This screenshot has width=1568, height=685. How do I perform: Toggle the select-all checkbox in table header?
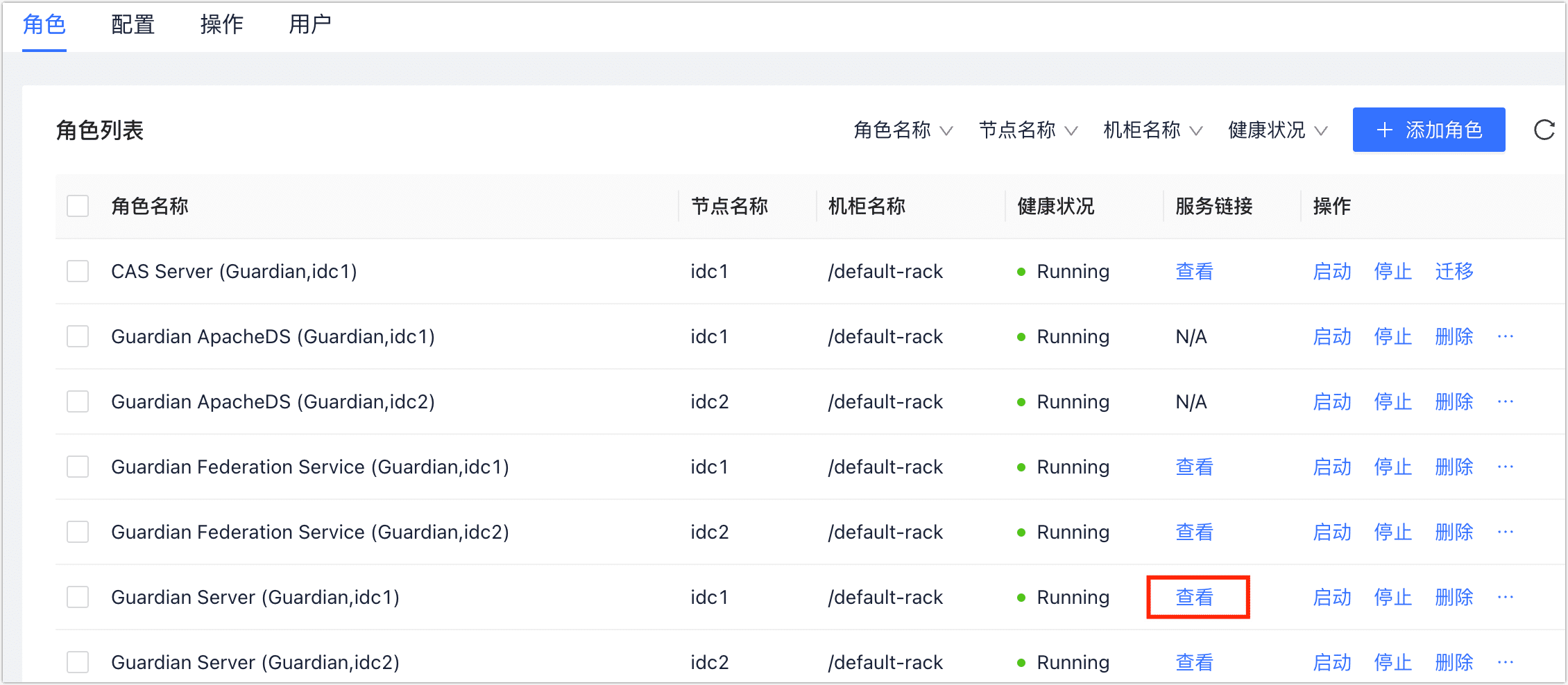[78, 206]
